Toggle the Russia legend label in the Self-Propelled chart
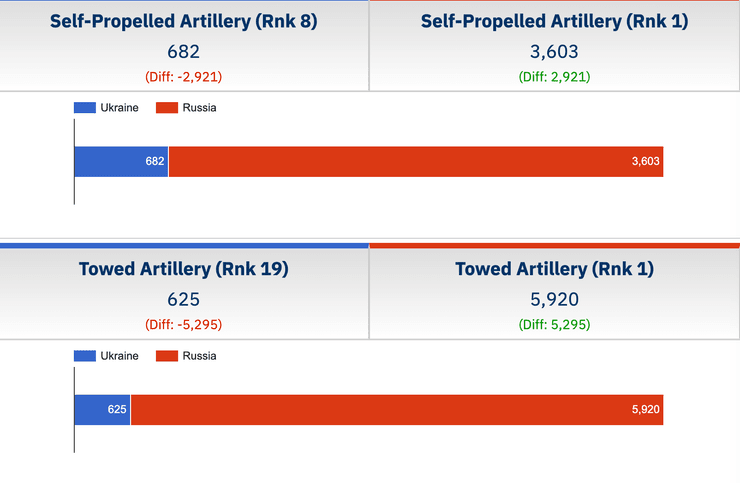 click(199, 108)
